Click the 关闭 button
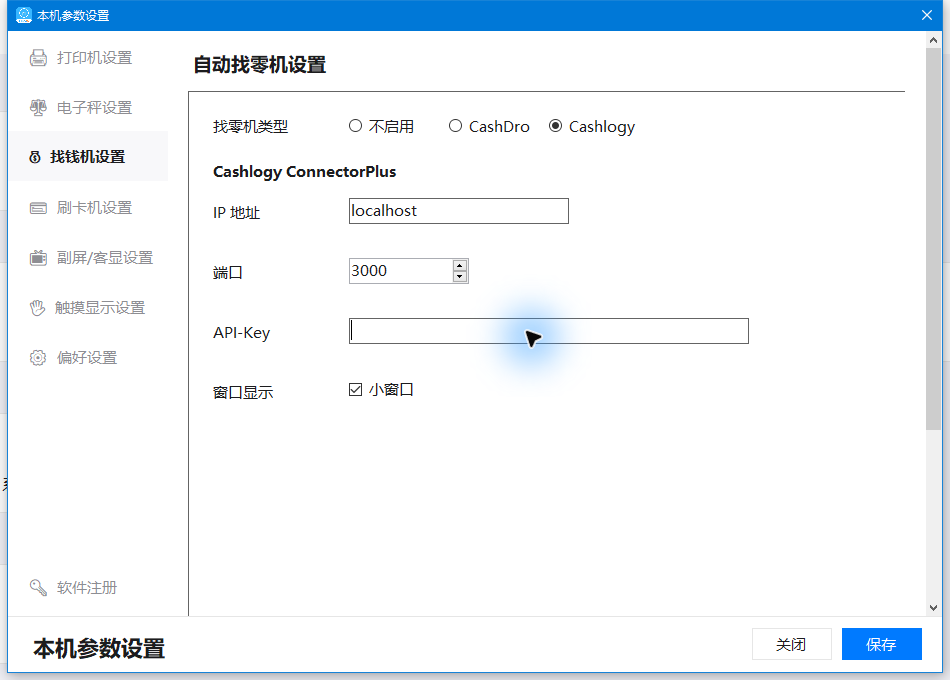 pos(791,644)
